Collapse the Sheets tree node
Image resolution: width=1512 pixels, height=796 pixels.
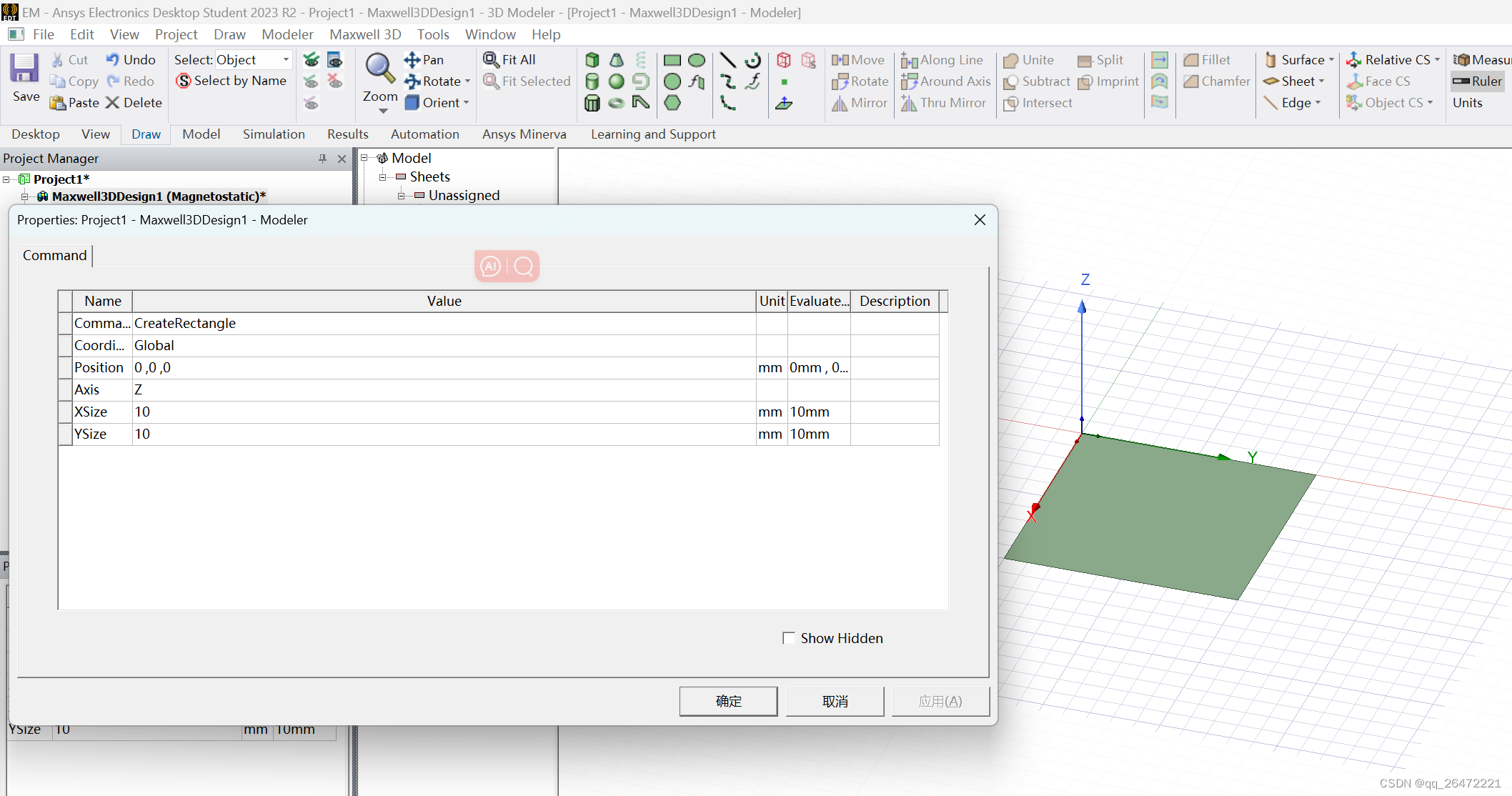tap(383, 176)
